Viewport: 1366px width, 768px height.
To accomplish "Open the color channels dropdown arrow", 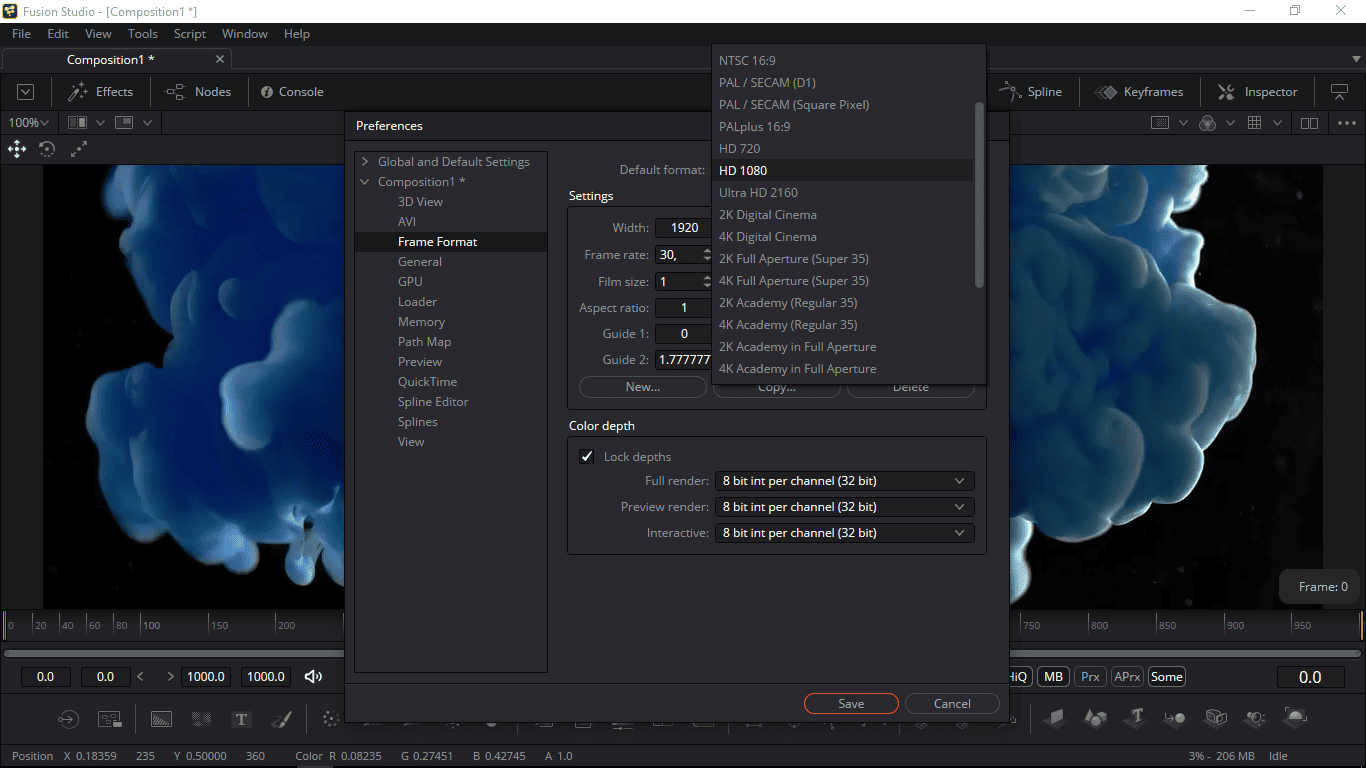I will click(1230, 123).
